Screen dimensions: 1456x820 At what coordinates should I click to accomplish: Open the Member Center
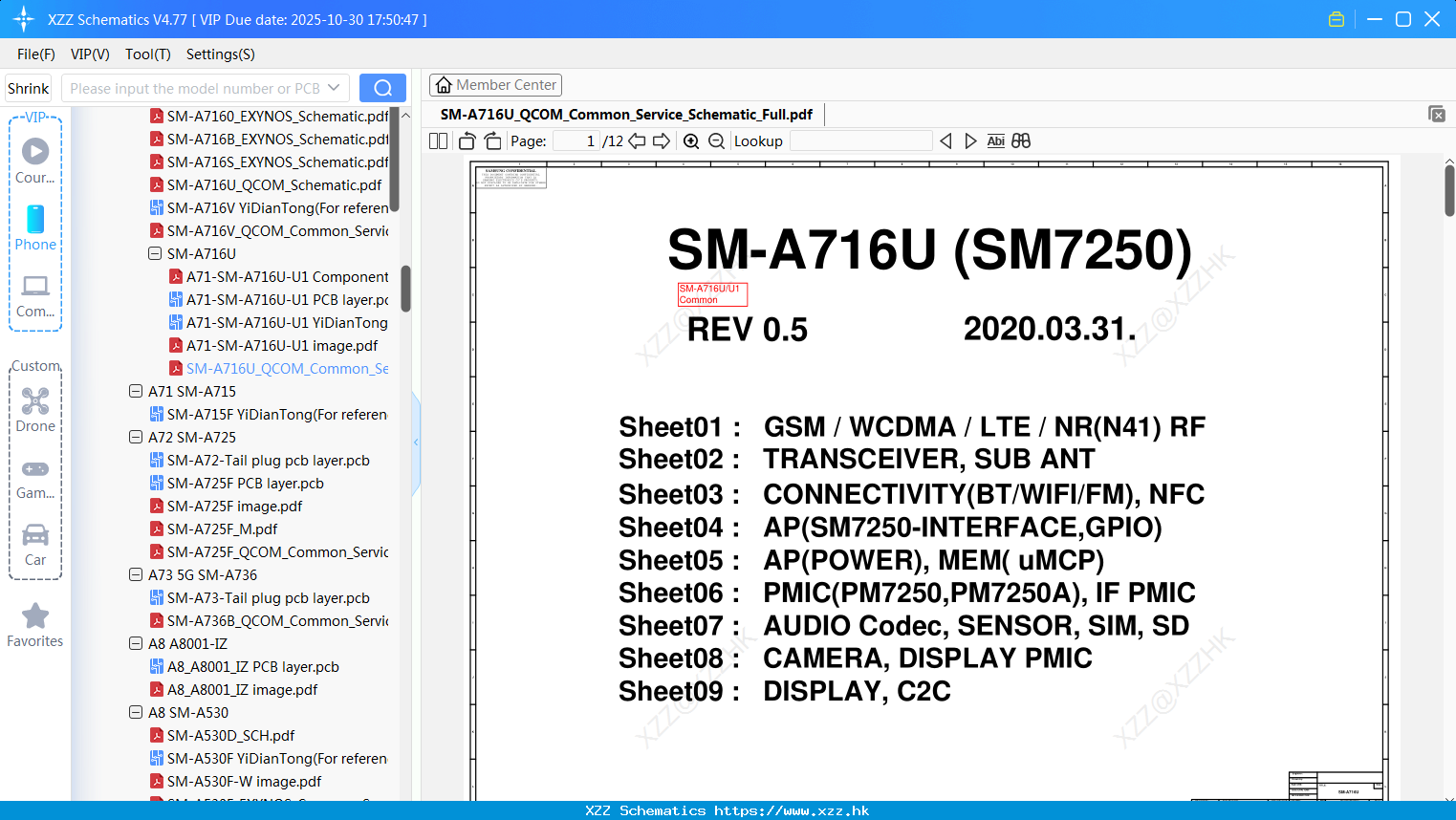495,85
